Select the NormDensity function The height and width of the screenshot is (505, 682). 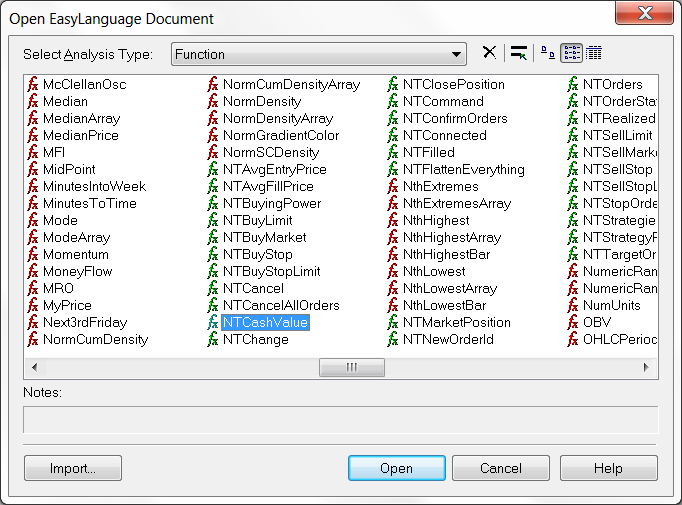click(x=262, y=101)
